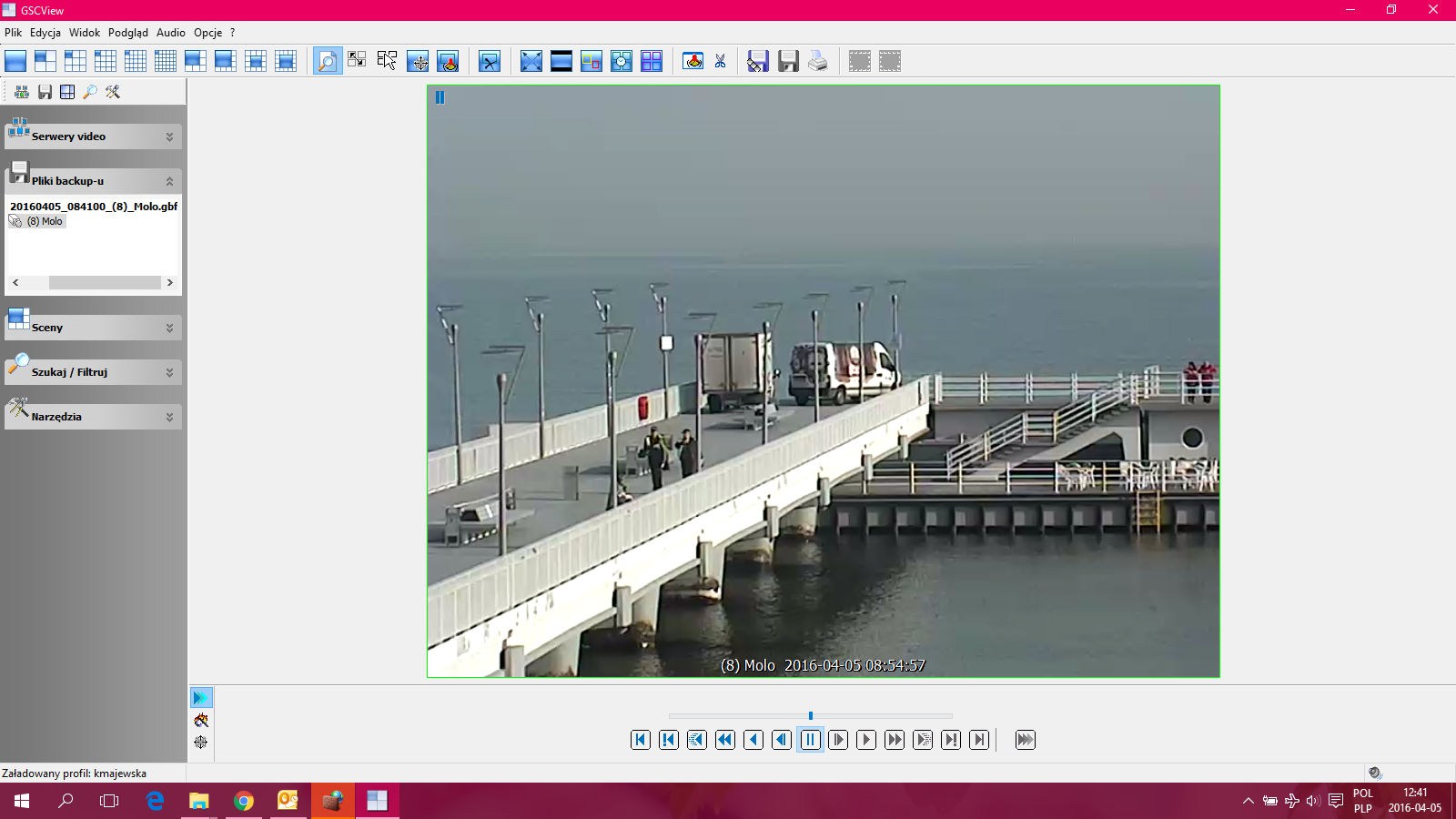Open the Edycja menu
This screenshot has width=1456, height=819.
45,33
